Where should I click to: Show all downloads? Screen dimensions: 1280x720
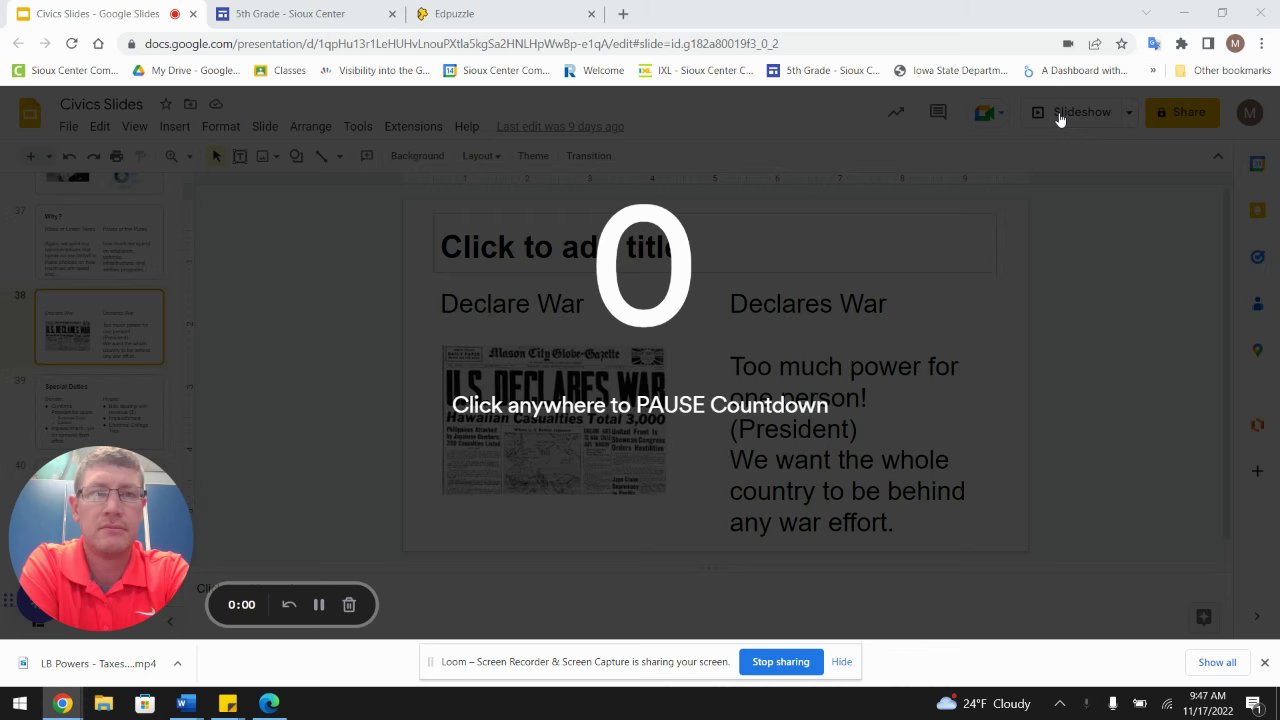pyautogui.click(x=1217, y=662)
